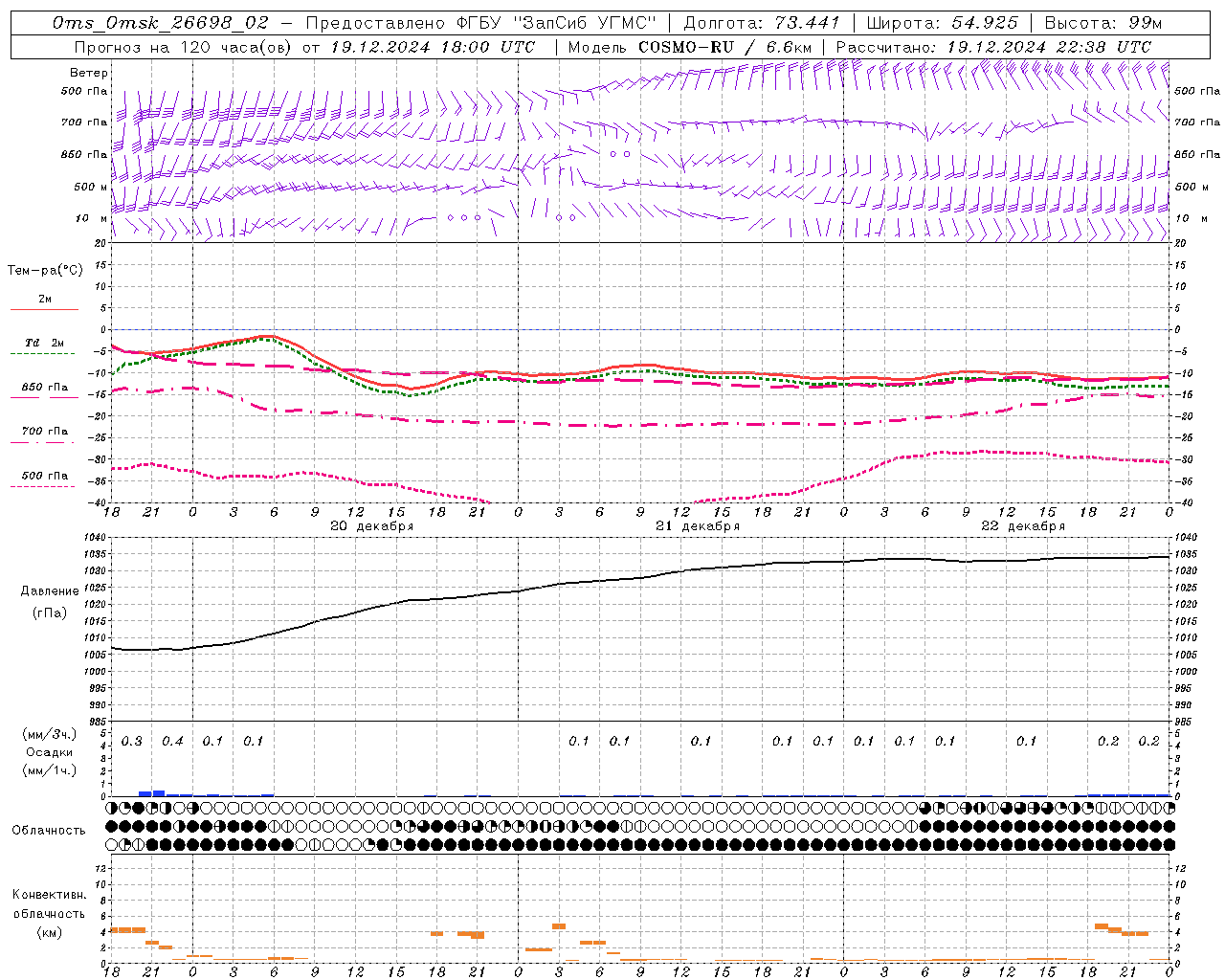Click the Конвективн. label

point(50,895)
